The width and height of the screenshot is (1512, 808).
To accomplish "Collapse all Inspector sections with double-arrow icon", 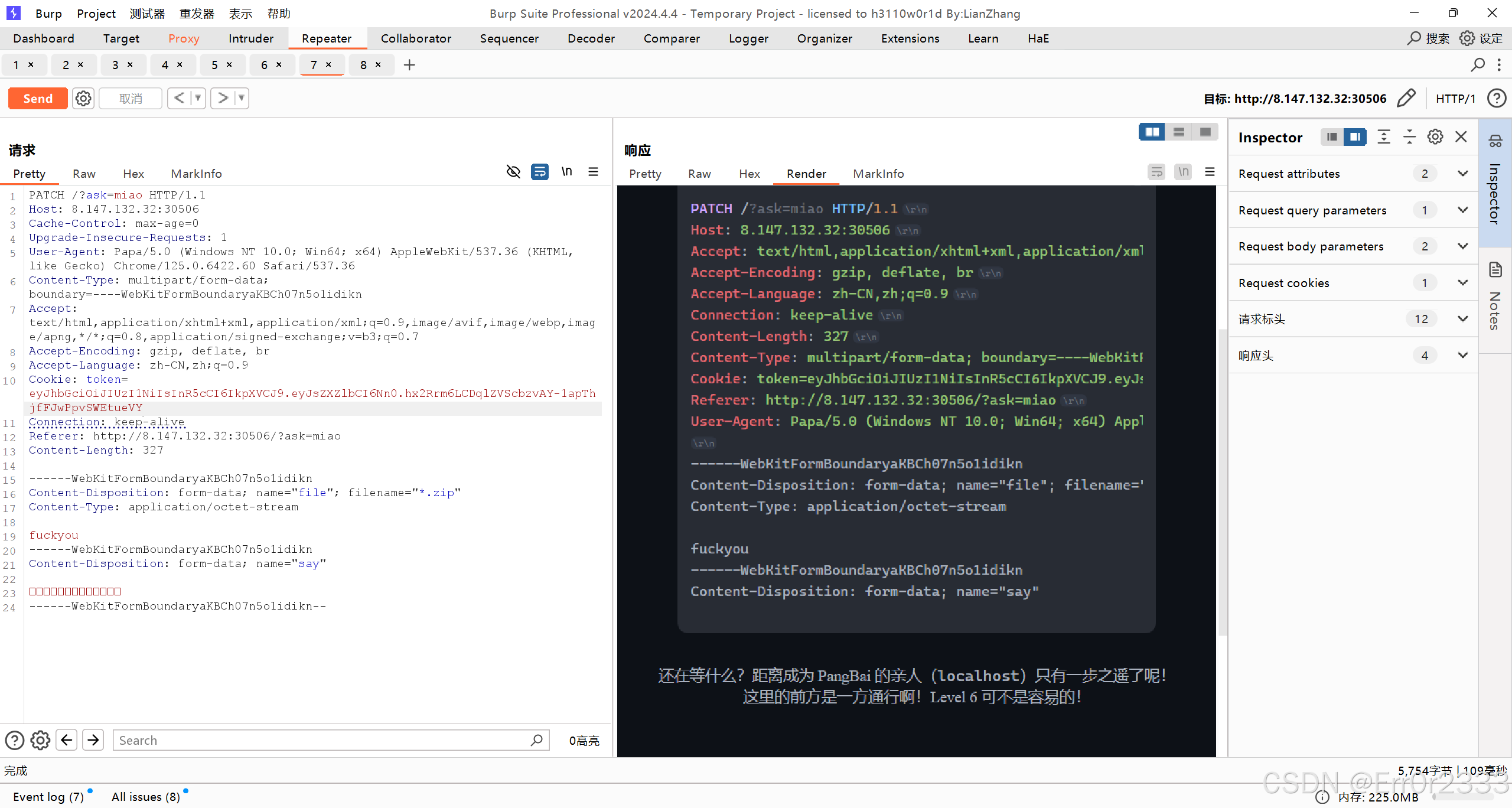I will (1409, 136).
